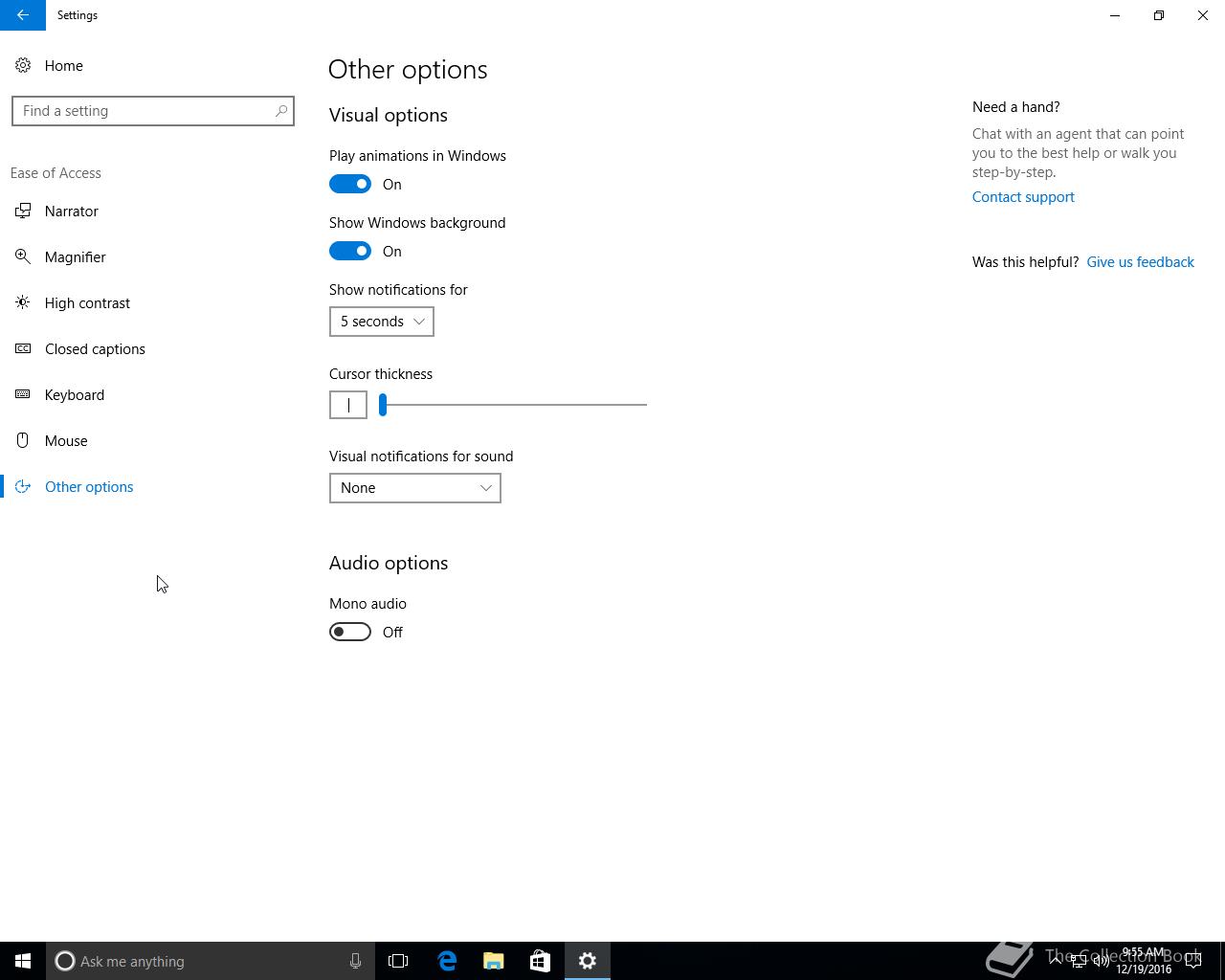Turn off Show Windows background
This screenshot has height=980, width=1225.
coord(350,251)
